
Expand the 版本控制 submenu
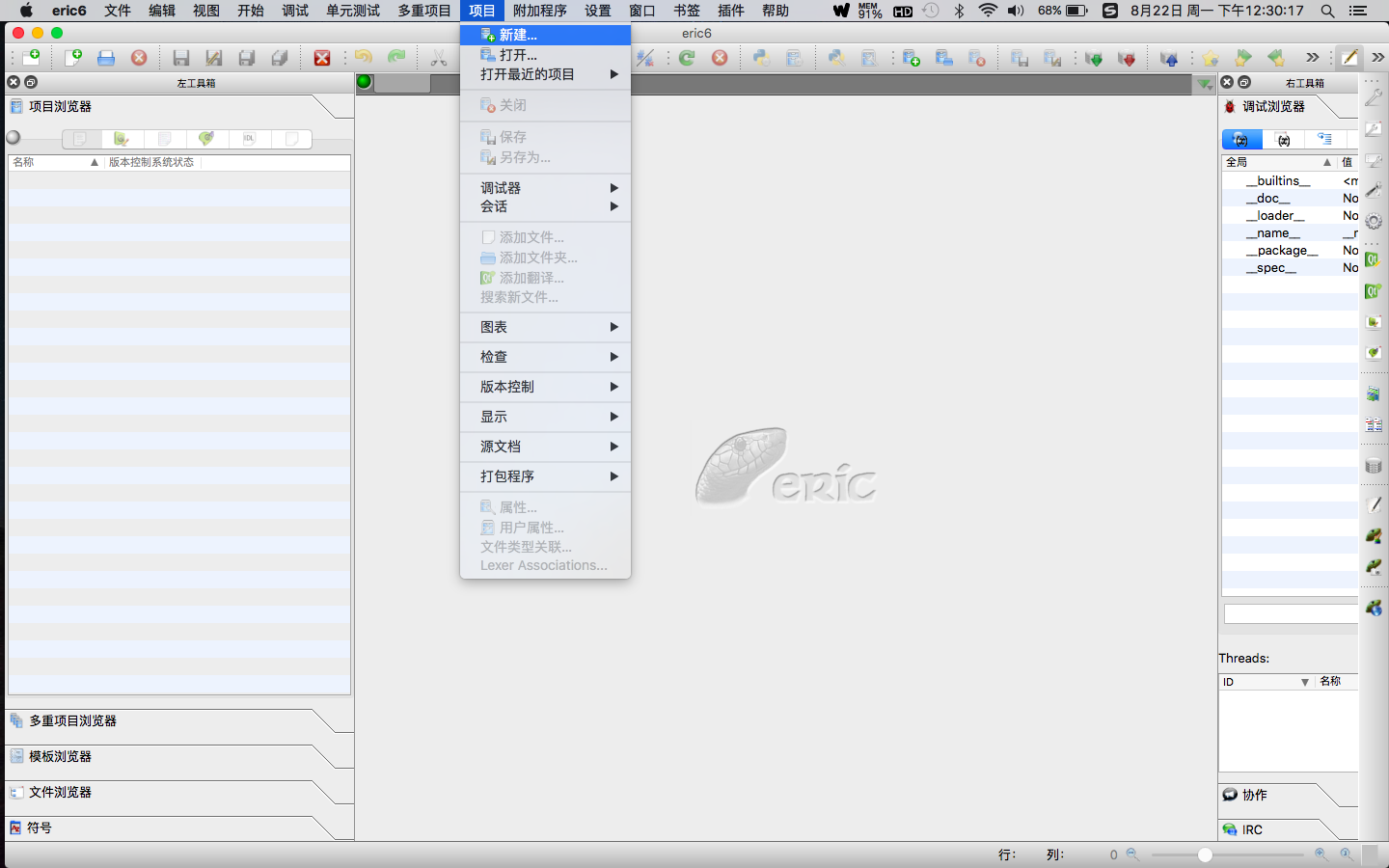(x=546, y=387)
